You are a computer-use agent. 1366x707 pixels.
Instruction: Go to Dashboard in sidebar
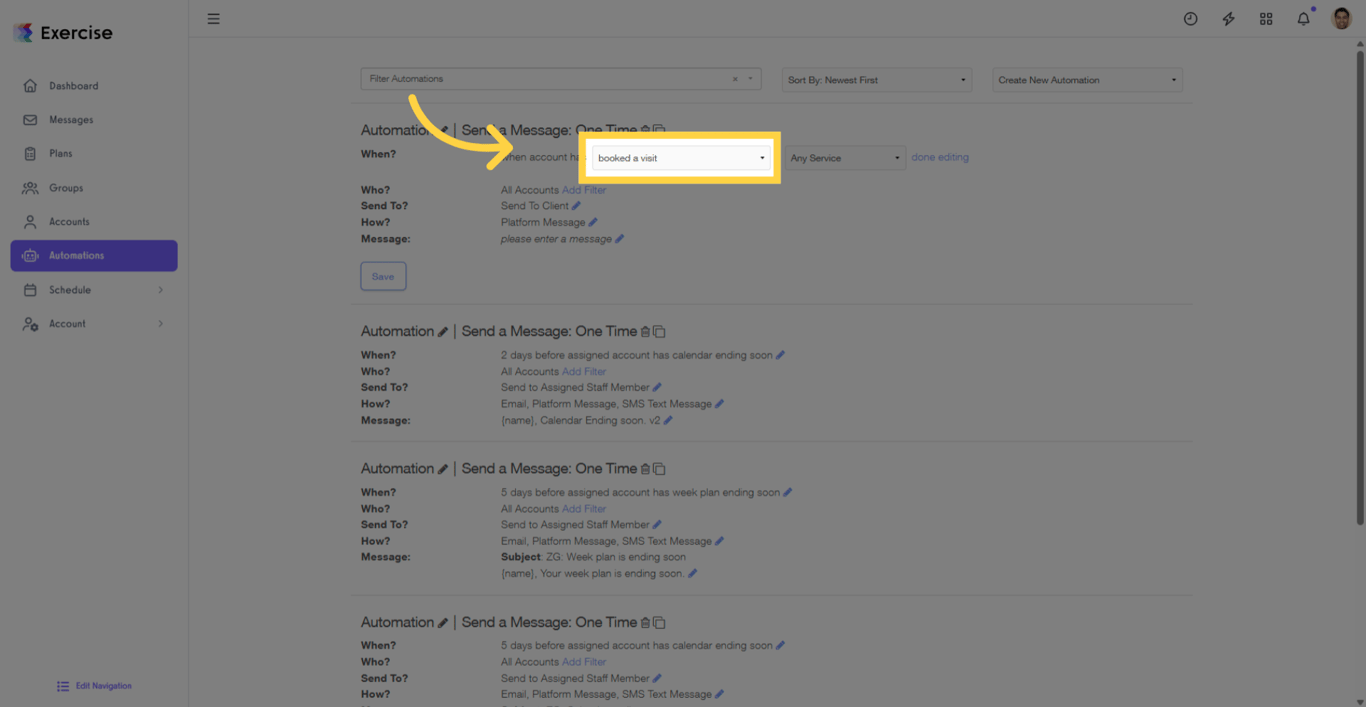[73, 86]
